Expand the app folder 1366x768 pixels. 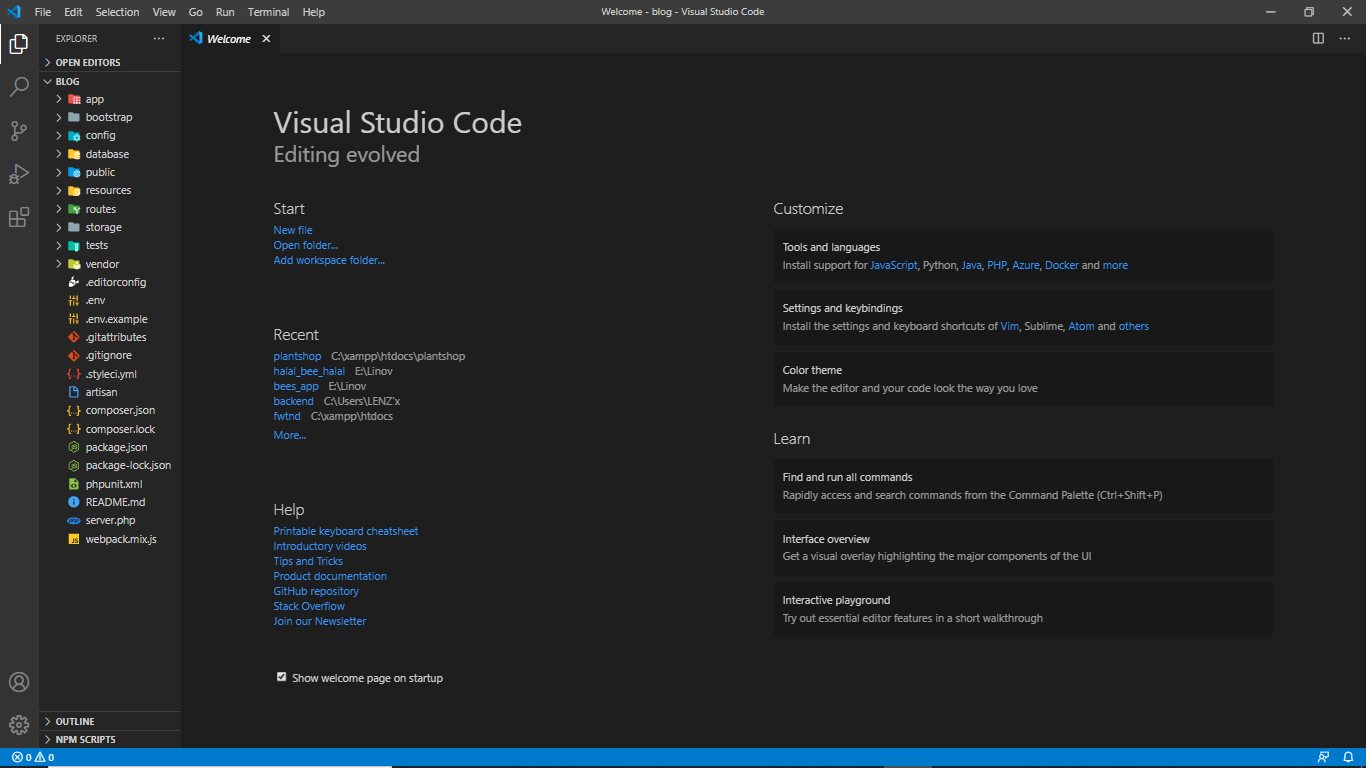[x=95, y=99]
